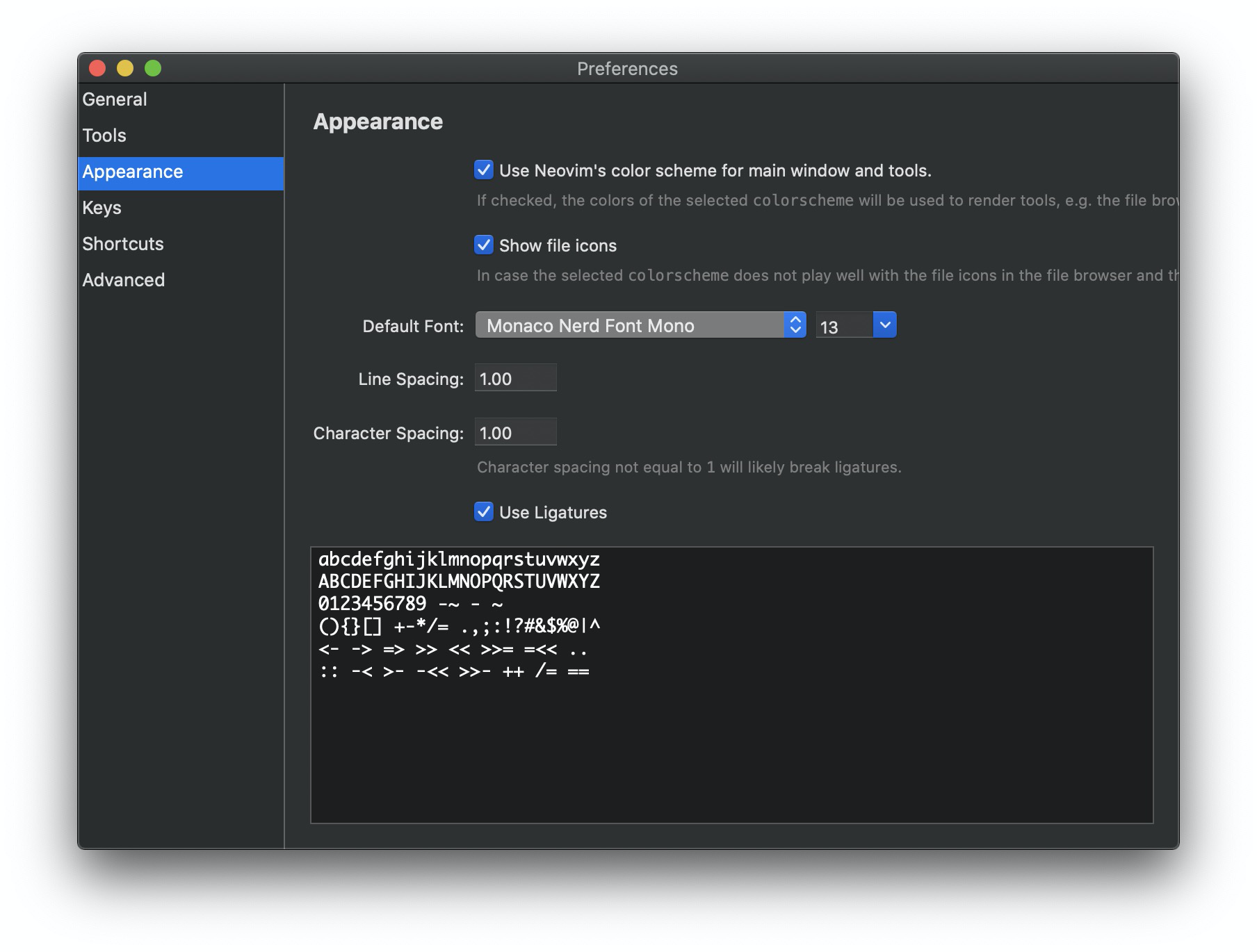Open the Tools preferences pane
This screenshot has width=1257, height=952.
point(181,136)
